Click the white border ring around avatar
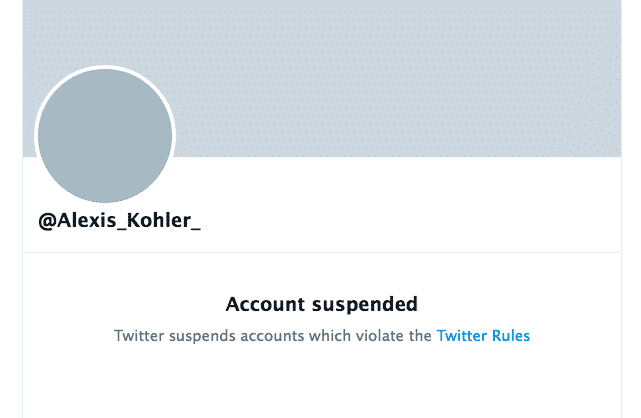This screenshot has height=418, width=641. (104, 69)
